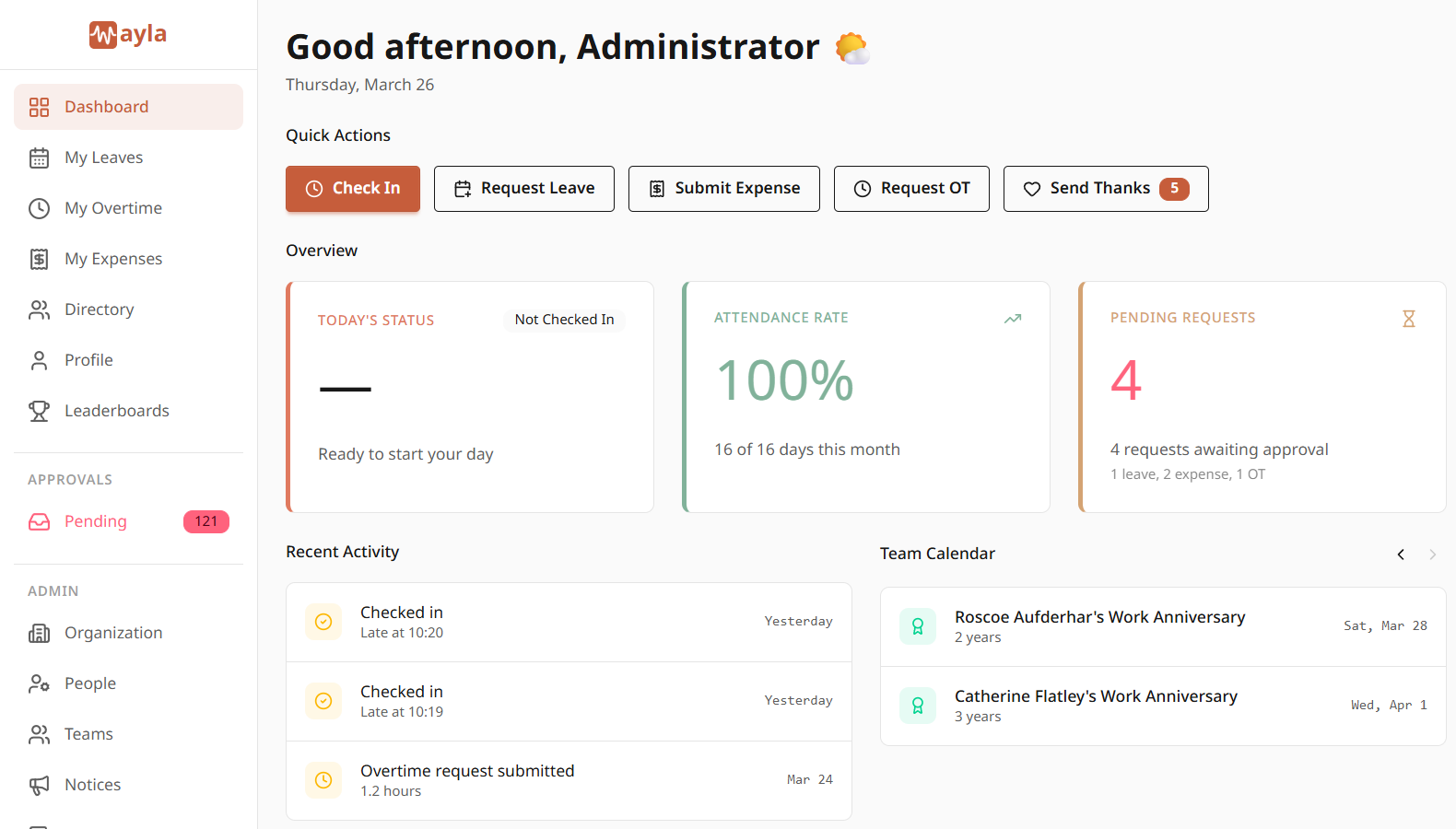The width and height of the screenshot is (1456, 829).
Task: Click Catherine Flatley's anniversary award icon
Action: 918,706
